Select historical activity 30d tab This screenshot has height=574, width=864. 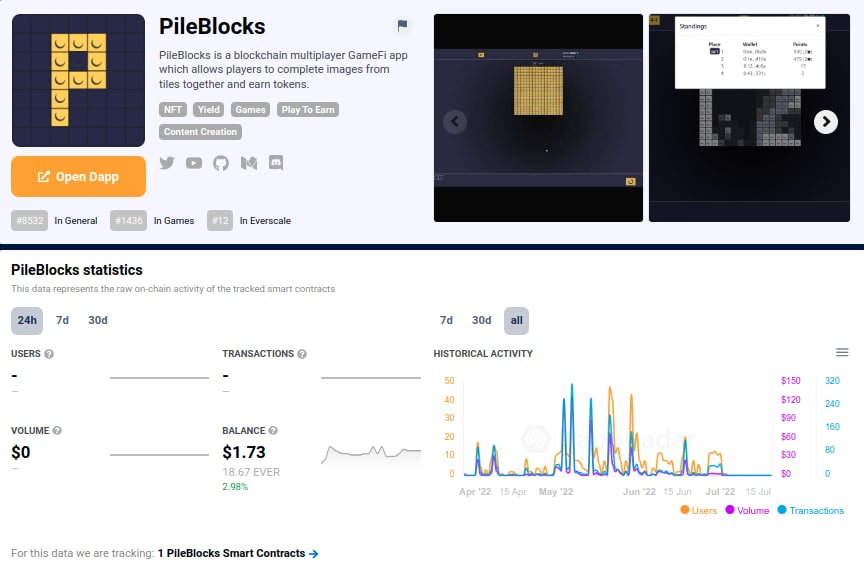tap(482, 320)
